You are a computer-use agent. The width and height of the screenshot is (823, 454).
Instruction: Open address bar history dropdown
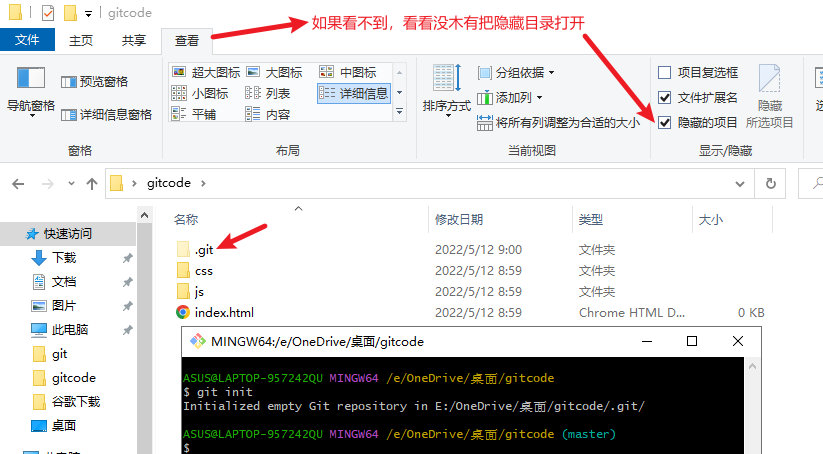click(x=740, y=184)
